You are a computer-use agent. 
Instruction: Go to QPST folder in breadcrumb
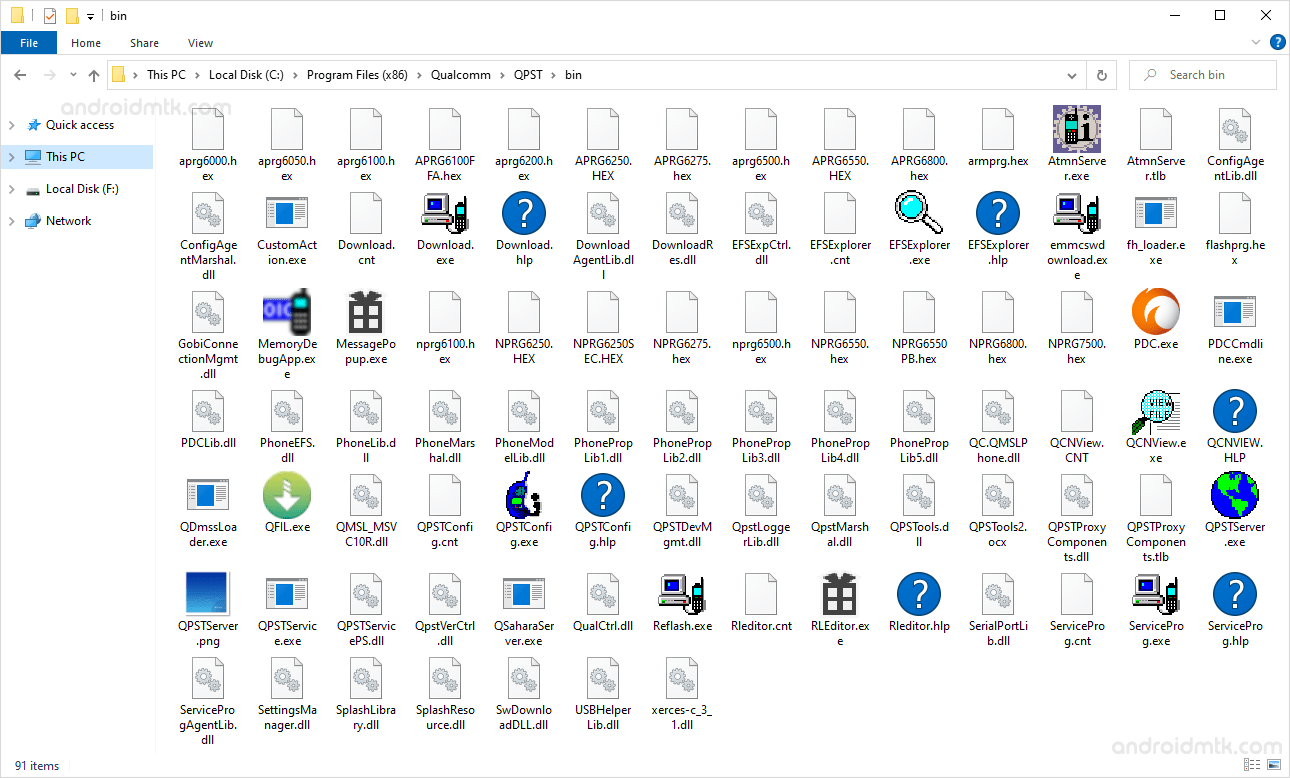click(x=528, y=75)
